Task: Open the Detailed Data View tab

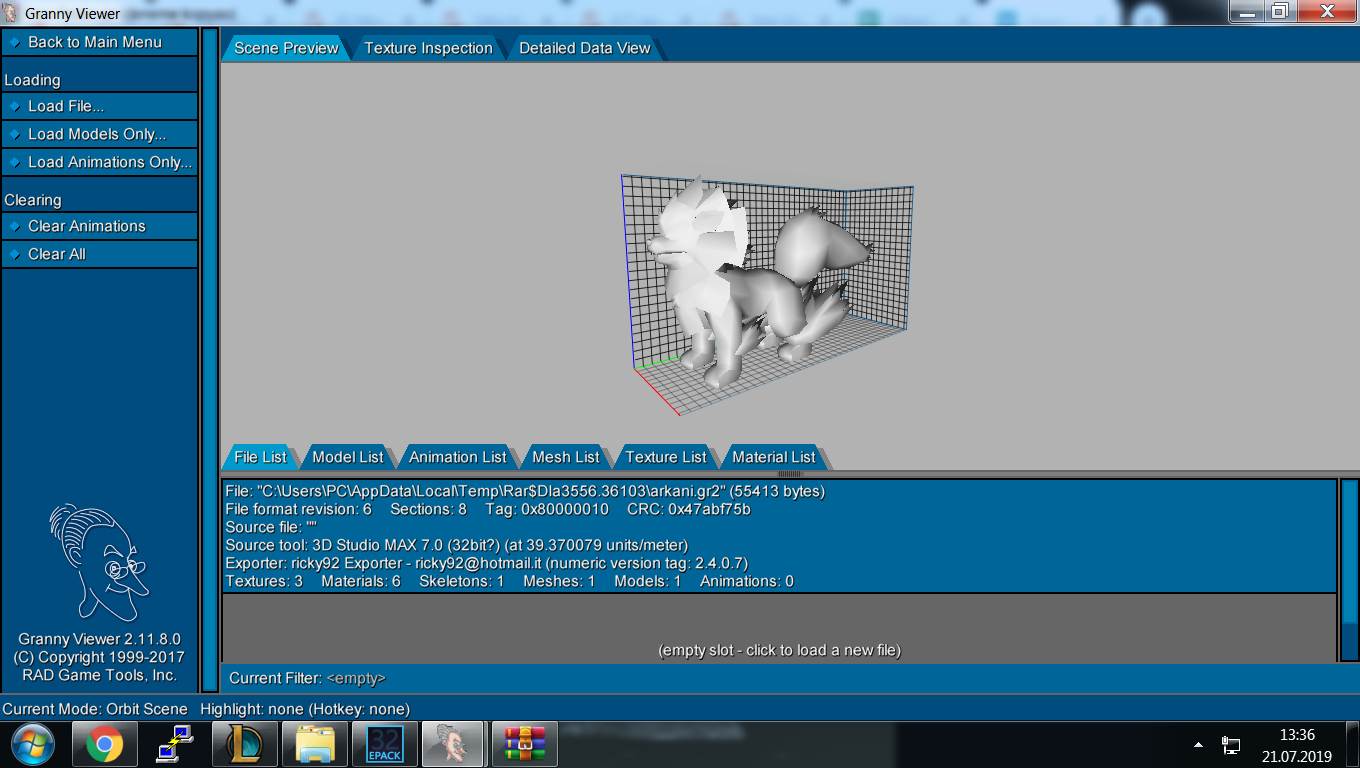Action: point(585,48)
